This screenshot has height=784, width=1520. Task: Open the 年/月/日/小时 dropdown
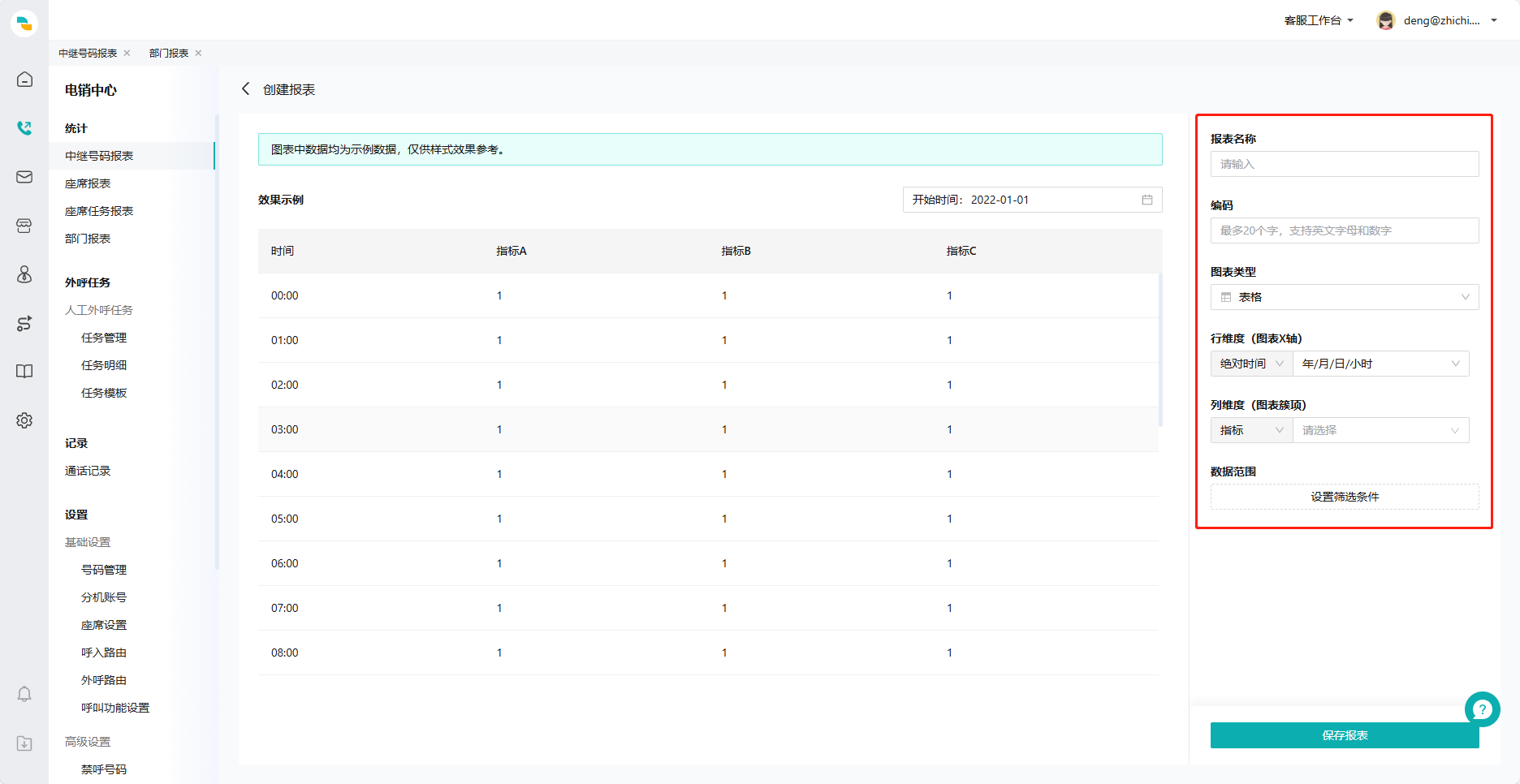[x=1381, y=364]
